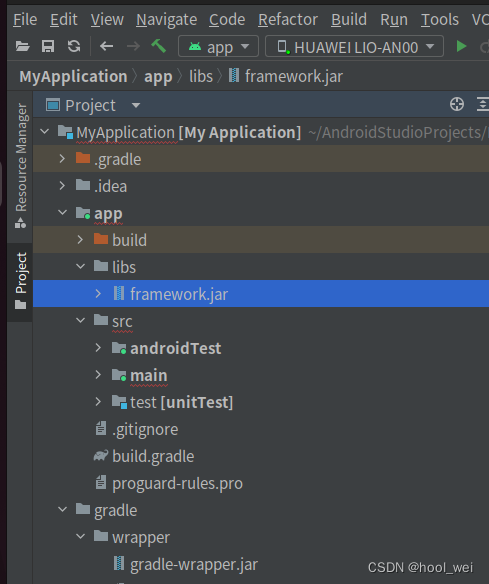Select the .gradle folder row
Screen dimensions: 489x584
tap(261, 159)
